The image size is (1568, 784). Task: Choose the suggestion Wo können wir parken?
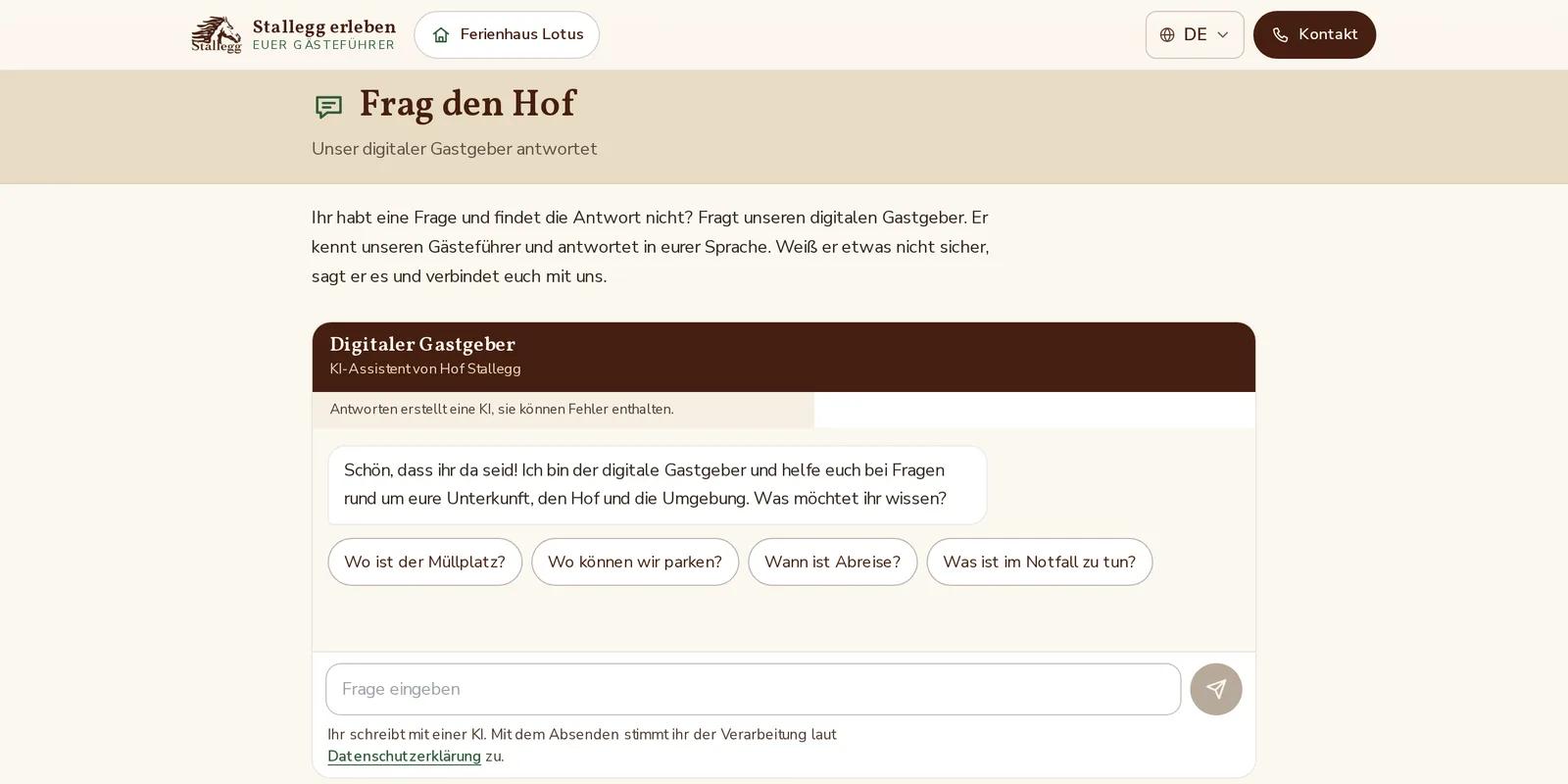tap(635, 562)
